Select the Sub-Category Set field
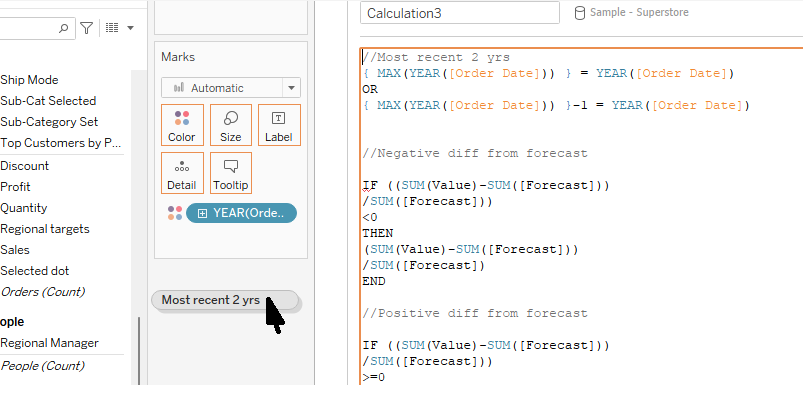803x408 pixels. pos(49,122)
